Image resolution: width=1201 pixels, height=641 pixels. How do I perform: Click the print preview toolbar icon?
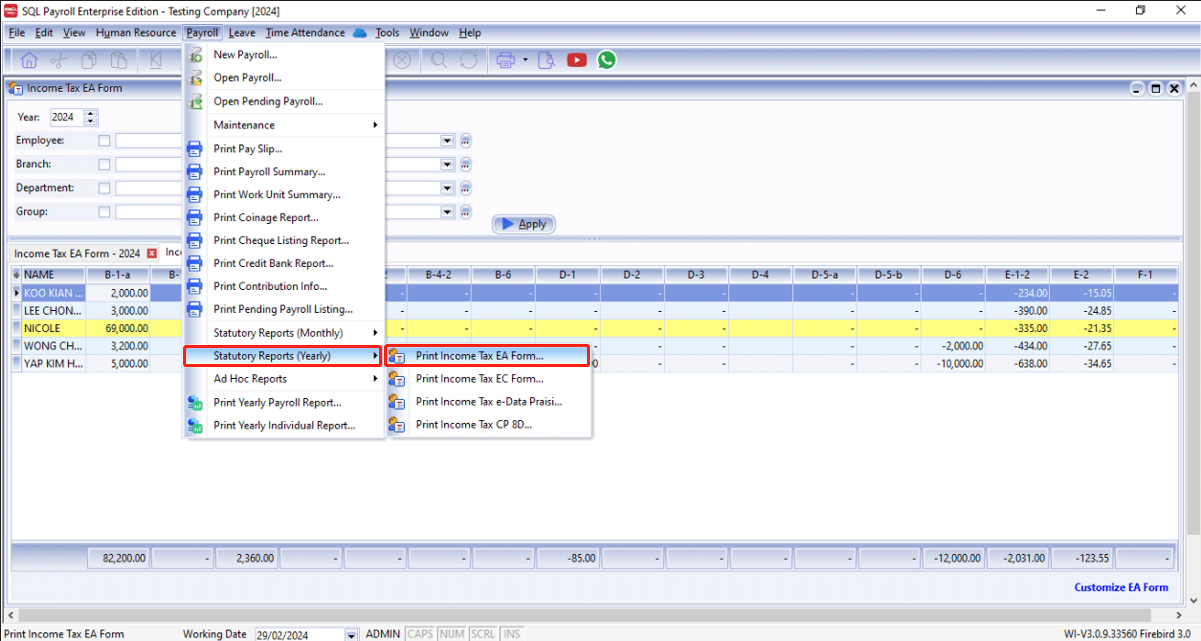[x=546, y=60]
